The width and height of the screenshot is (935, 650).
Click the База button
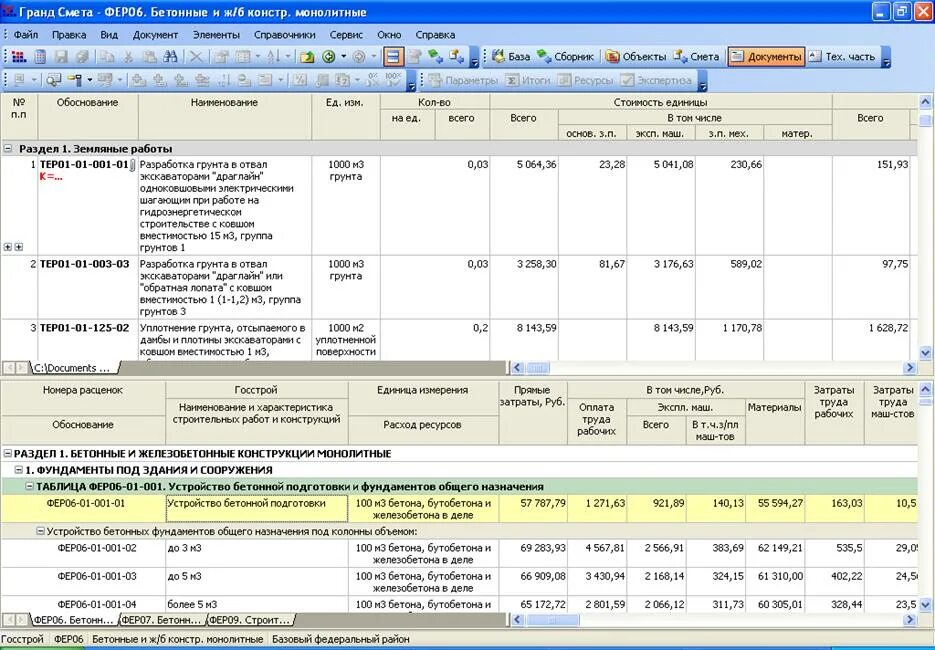tap(512, 57)
